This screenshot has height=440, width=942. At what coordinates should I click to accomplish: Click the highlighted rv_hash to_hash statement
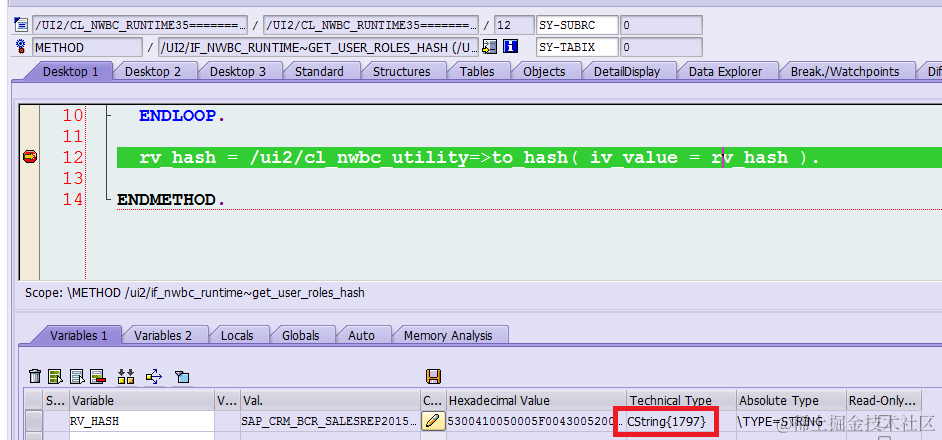pyautogui.click(x=479, y=157)
